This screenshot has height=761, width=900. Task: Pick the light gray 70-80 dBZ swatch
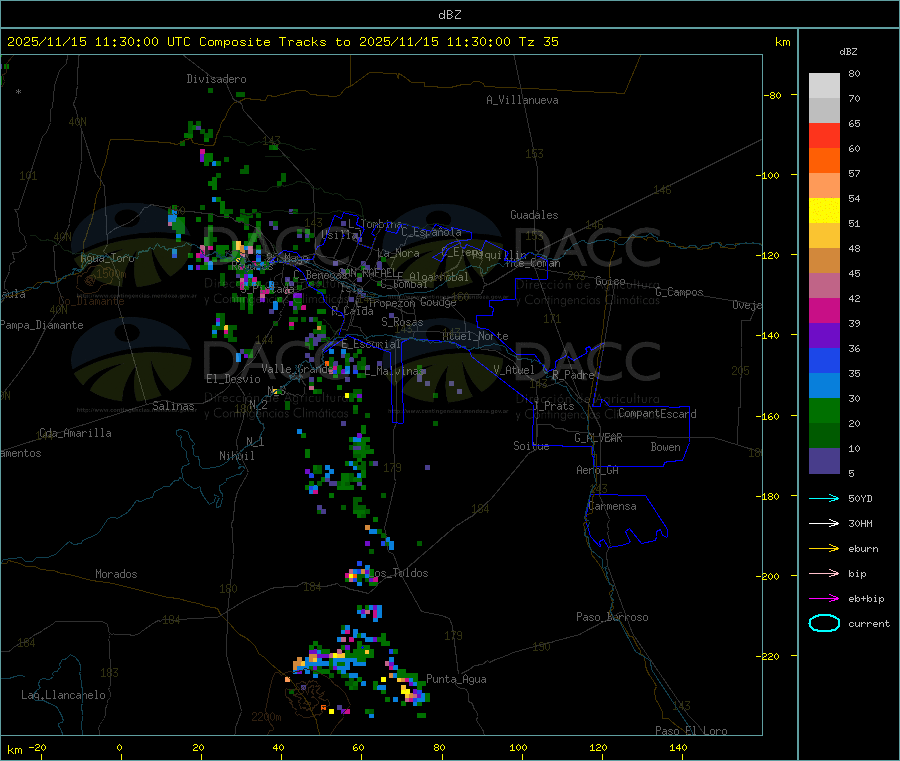[824, 86]
